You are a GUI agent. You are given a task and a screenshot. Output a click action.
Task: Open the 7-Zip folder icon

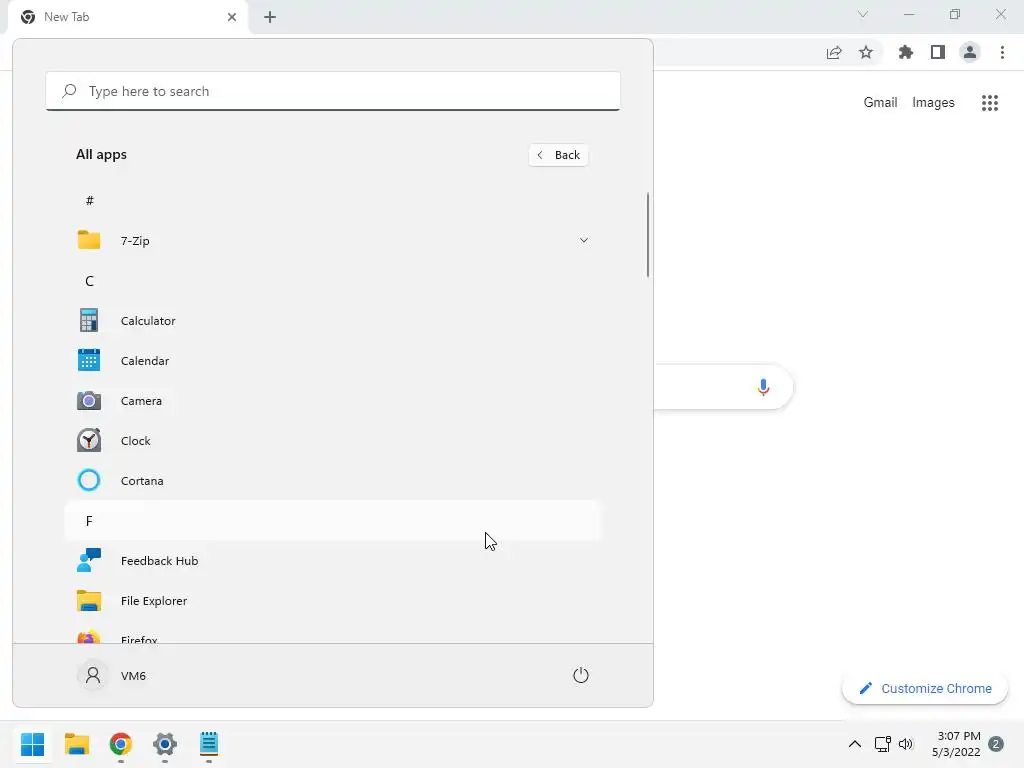(x=89, y=240)
